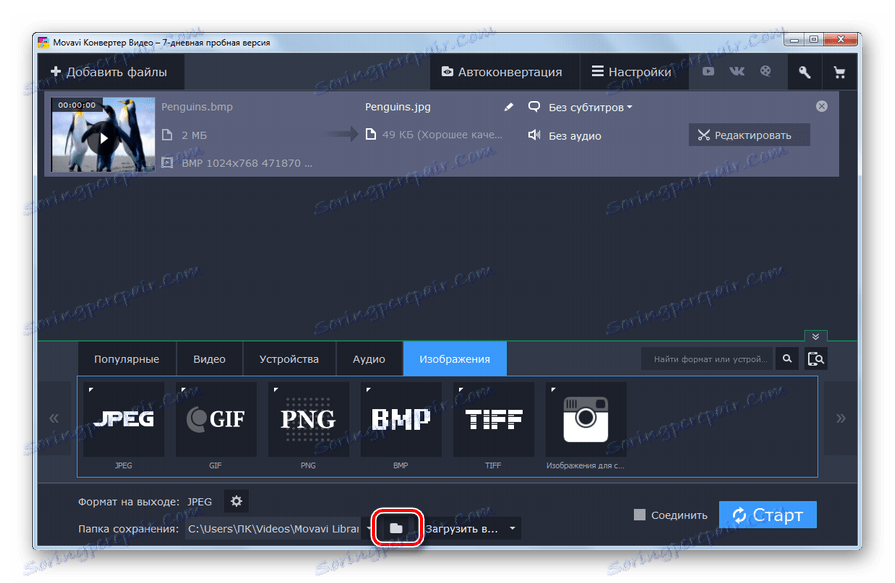
Task: Click the format search input field
Action: pyautogui.click(x=707, y=359)
